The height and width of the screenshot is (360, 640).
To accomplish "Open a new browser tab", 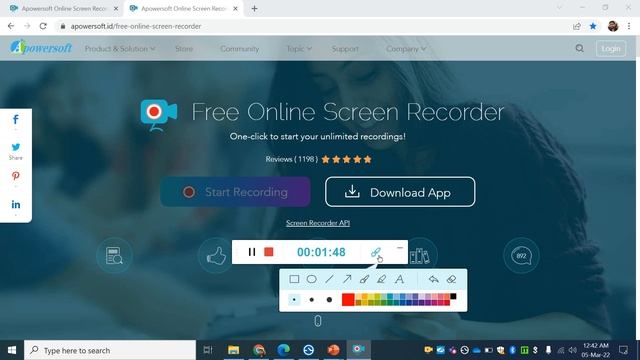I will [x=254, y=8].
